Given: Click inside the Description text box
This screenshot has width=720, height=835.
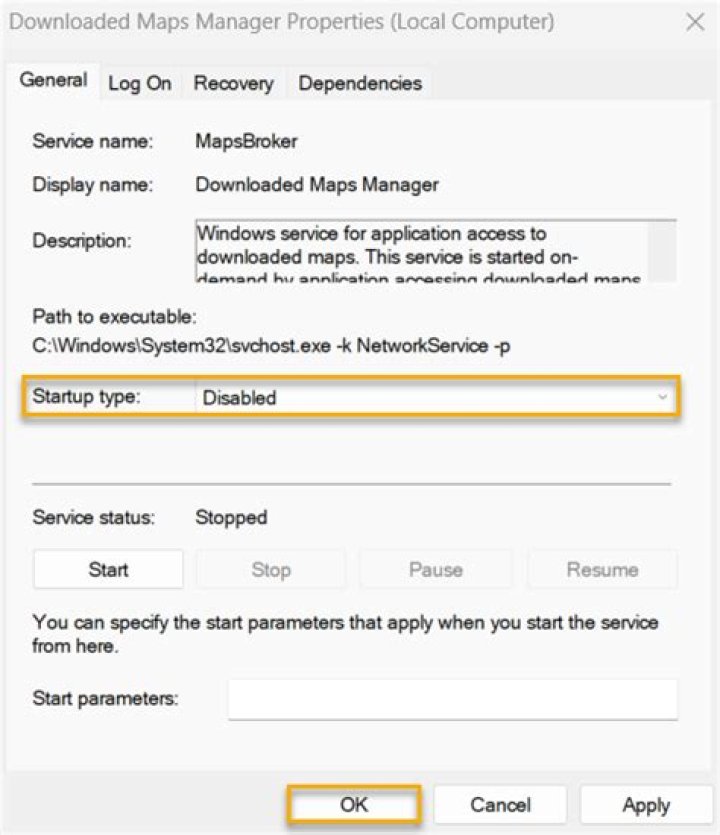Looking at the screenshot, I should click(x=420, y=250).
